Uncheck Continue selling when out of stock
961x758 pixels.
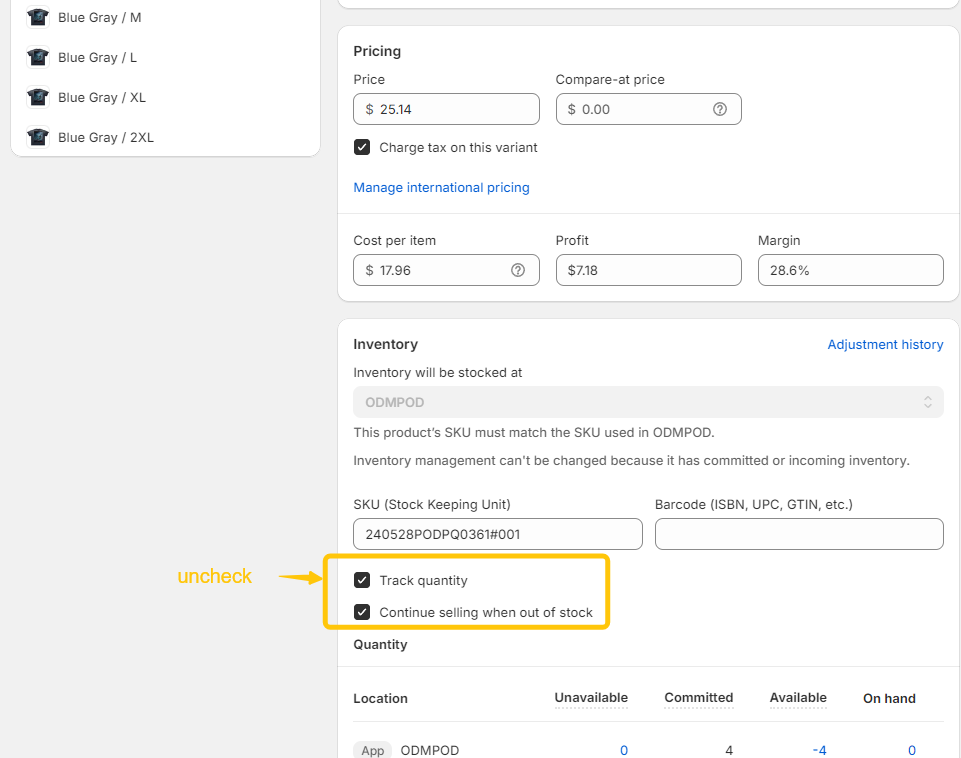coord(362,613)
